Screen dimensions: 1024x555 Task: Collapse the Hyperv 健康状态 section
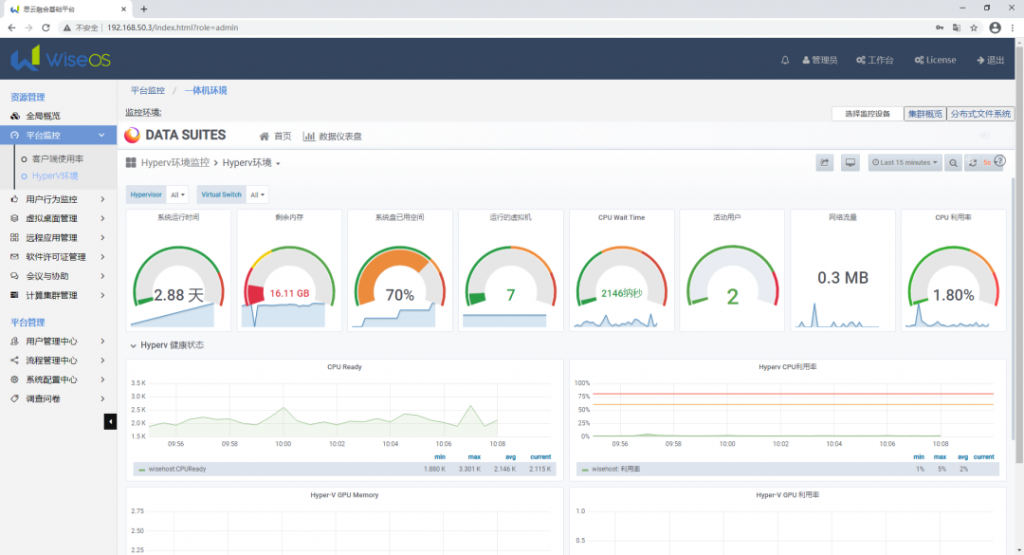coord(166,345)
